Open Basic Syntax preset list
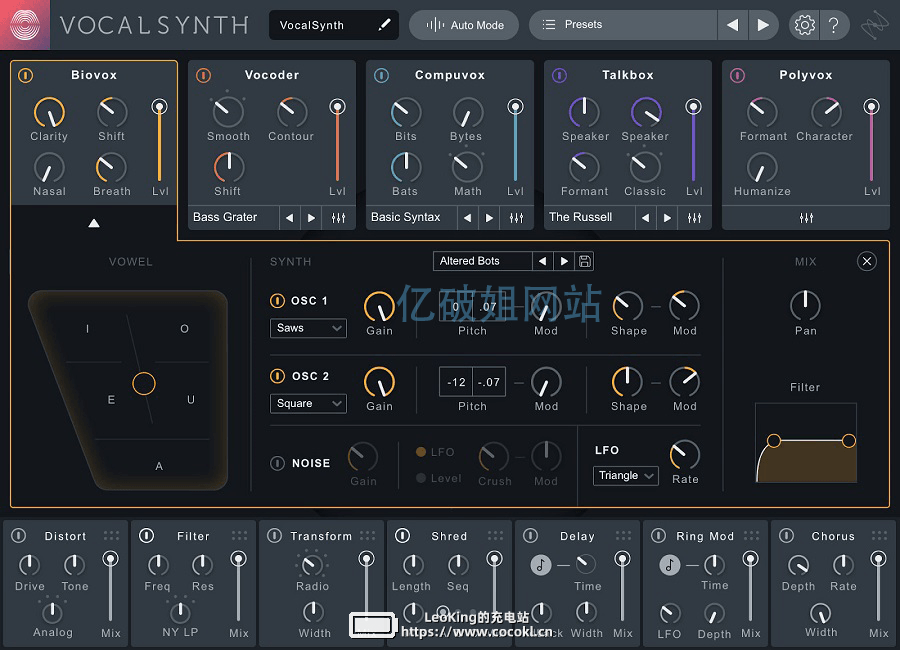Screen dimensions: 900x650 point(411,218)
